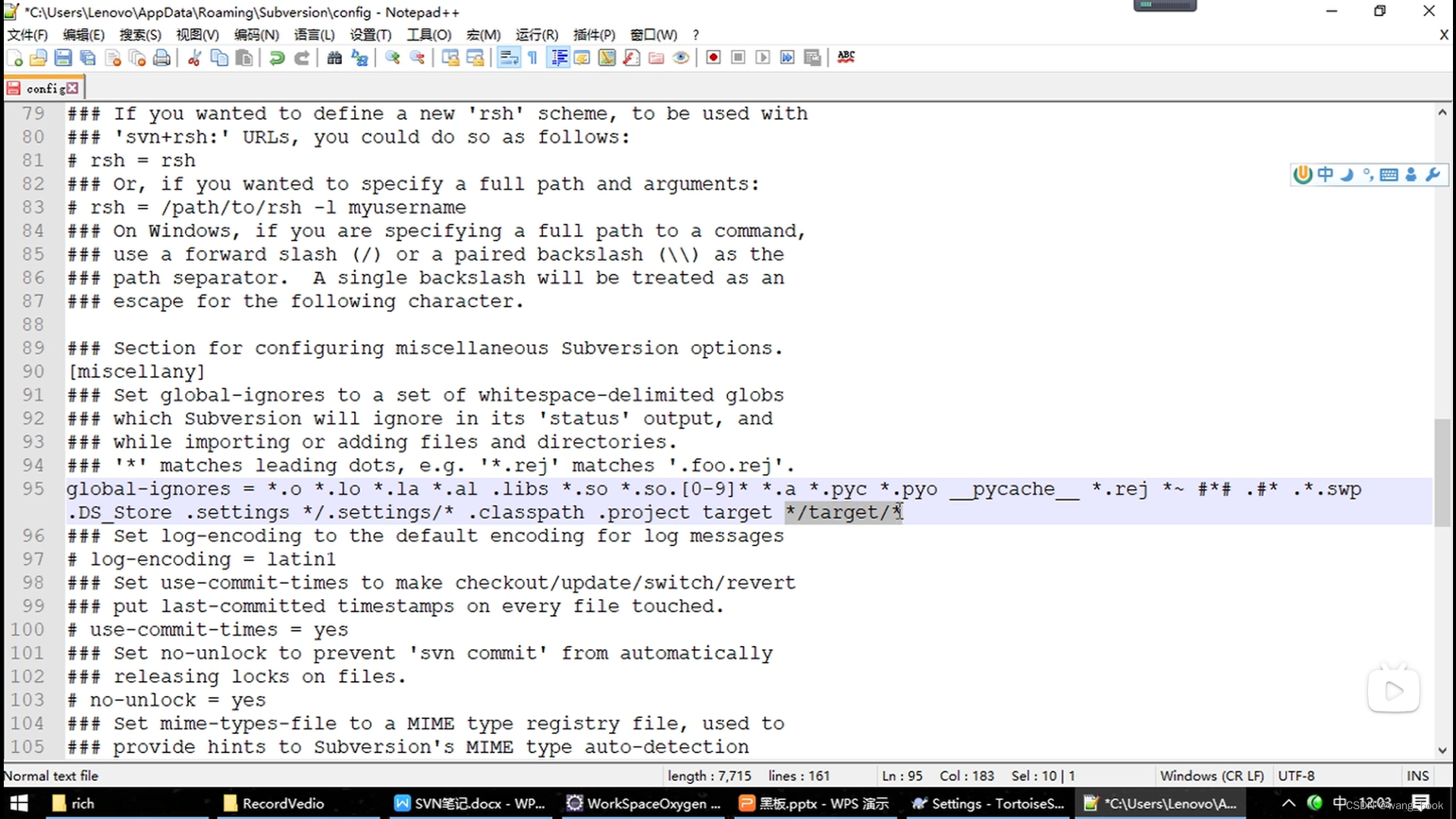Click the Paste toolbar icon

244,58
